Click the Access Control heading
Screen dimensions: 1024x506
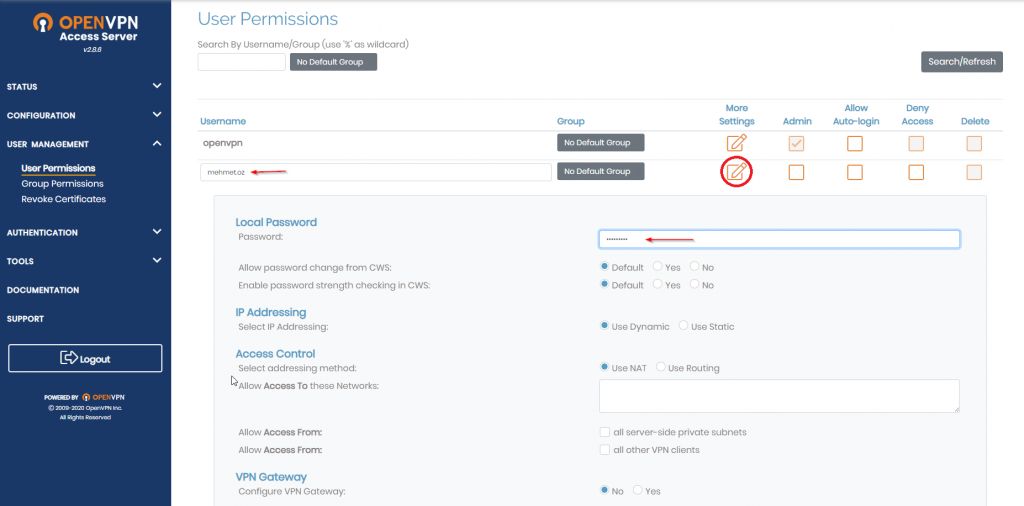[x=276, y=354]
